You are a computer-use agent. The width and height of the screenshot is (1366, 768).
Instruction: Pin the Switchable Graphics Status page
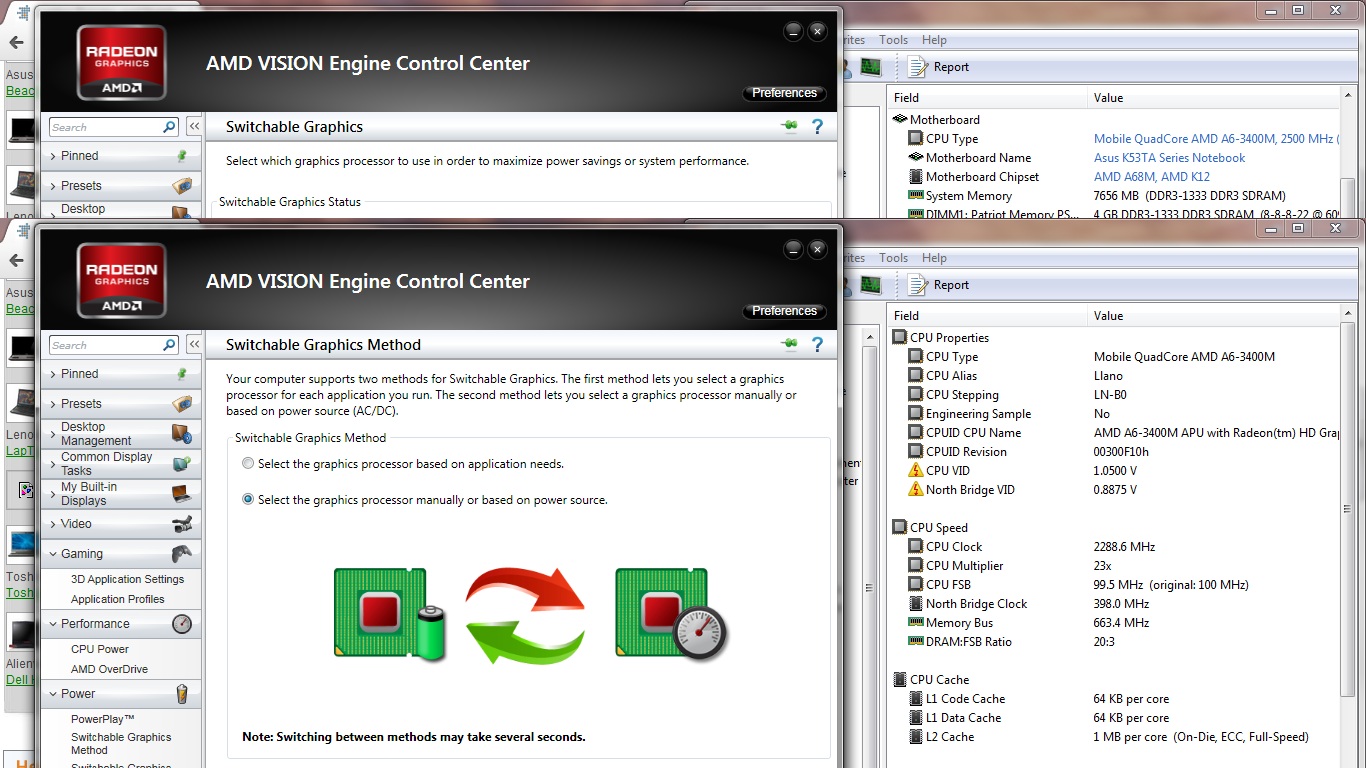click(790, 126)
